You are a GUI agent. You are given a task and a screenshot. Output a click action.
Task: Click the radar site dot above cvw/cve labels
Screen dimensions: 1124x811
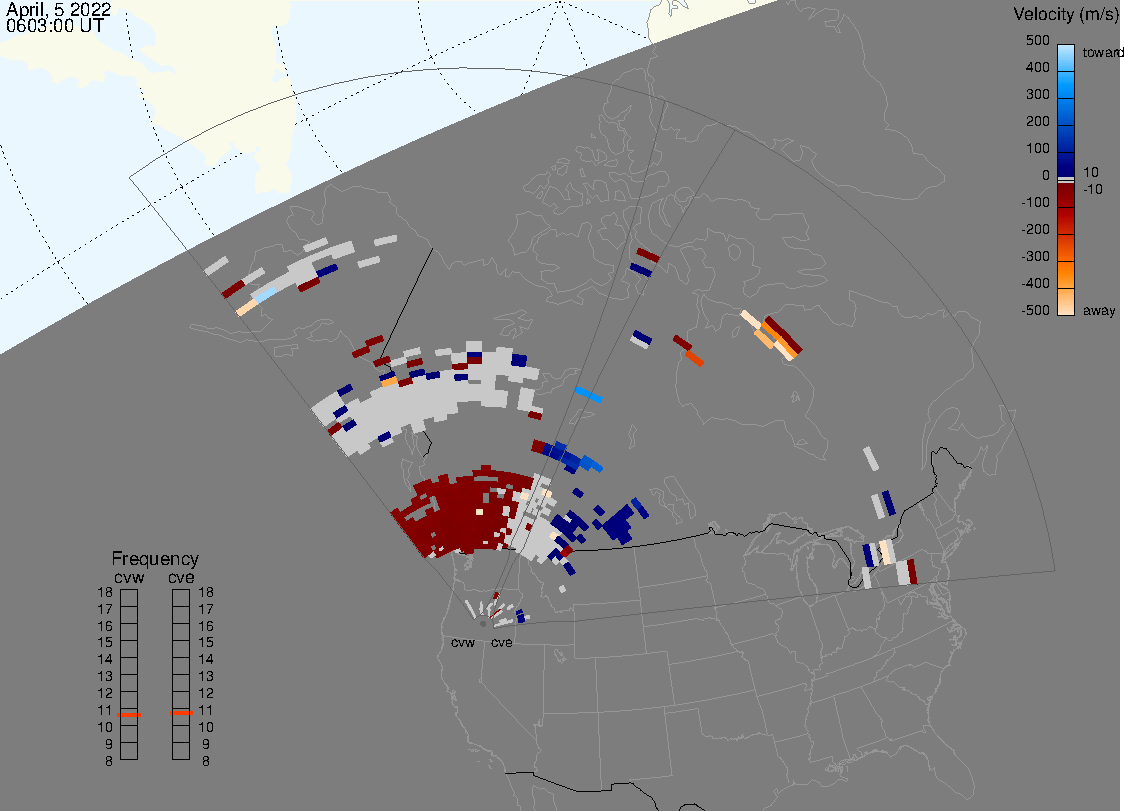tap(483, 624)
